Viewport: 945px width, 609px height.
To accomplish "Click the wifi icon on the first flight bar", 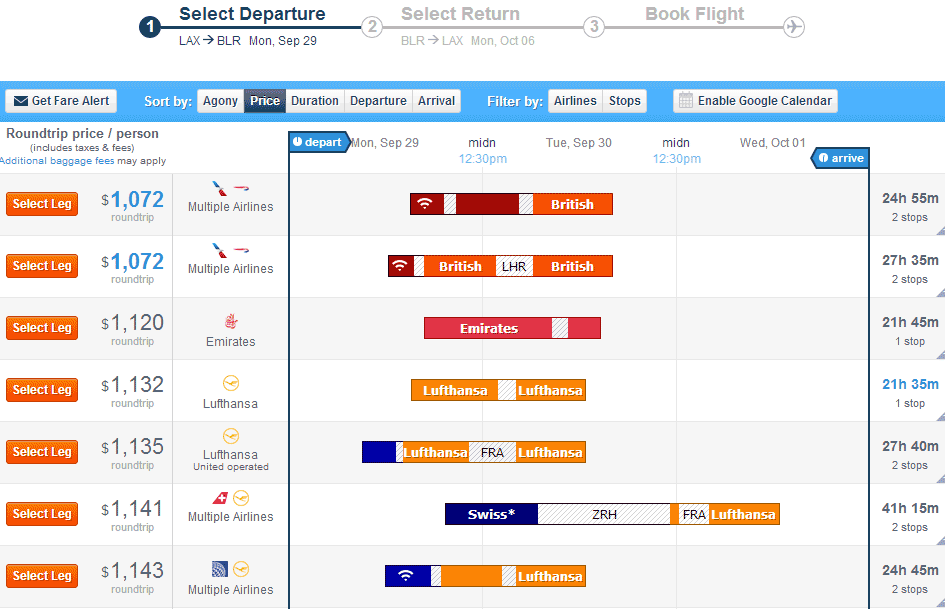I will tap(425, 204).
